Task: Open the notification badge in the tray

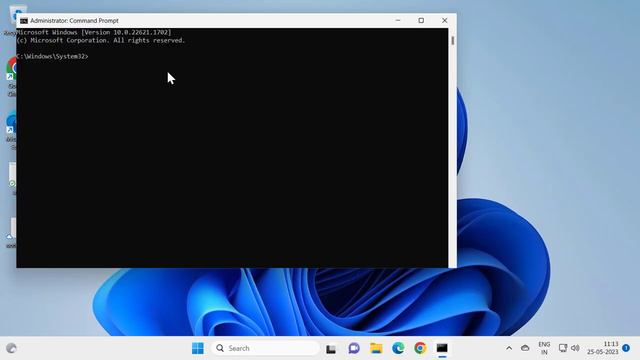Action: (x=626, y=348)
